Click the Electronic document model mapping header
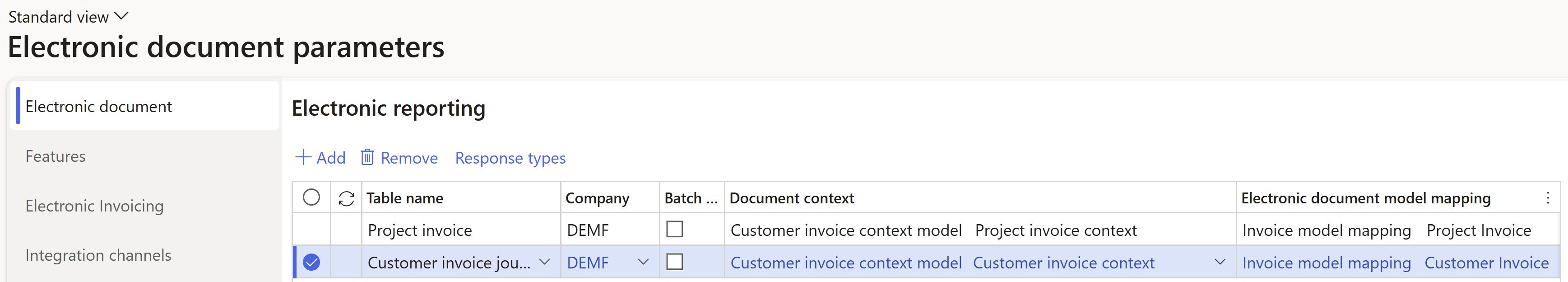Image resolution: width=1568 pixels, height=282 pixels. (1366, 198)
